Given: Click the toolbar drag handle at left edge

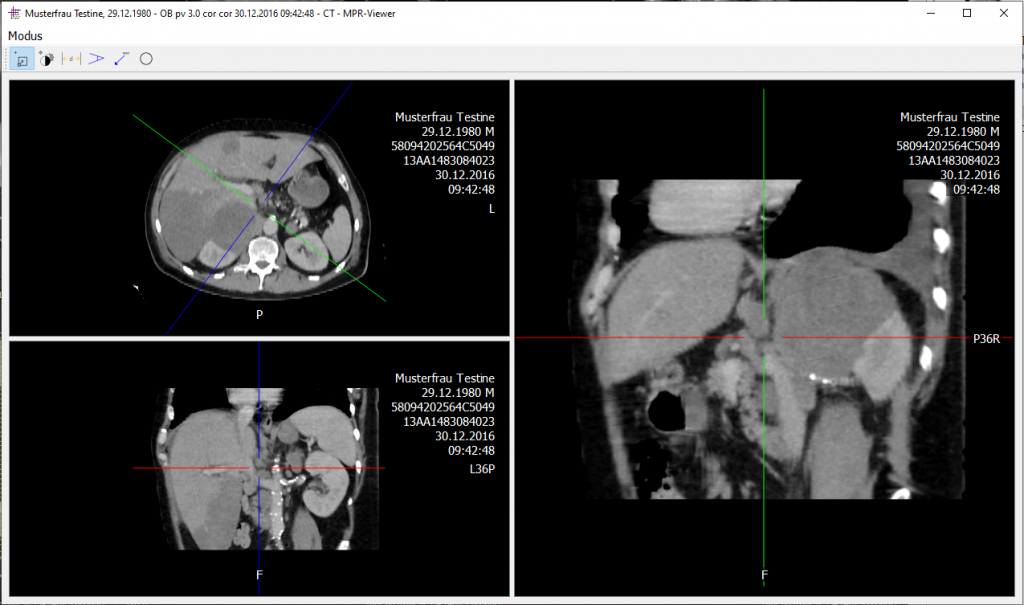Looking at the screenshot, I should [5, 59].
